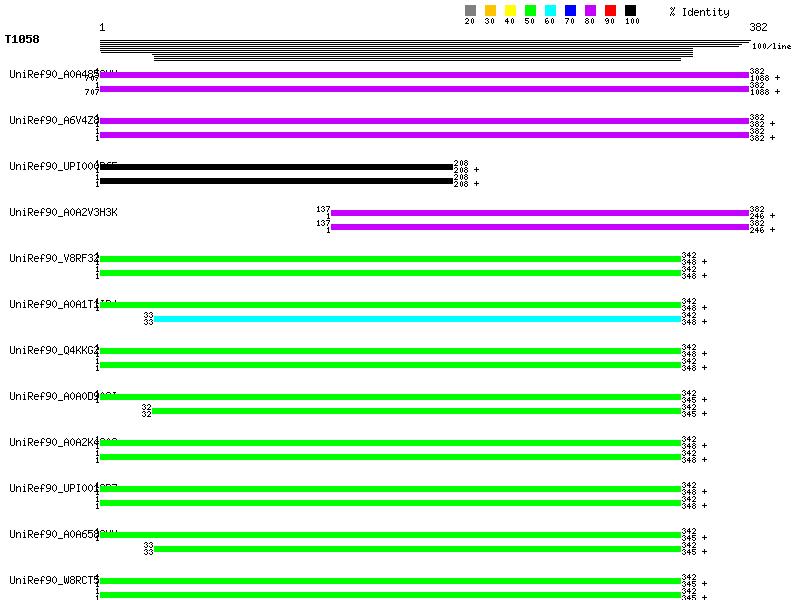Click the UniRef90_A6V4Z8 sequence label

click(53, 120)
